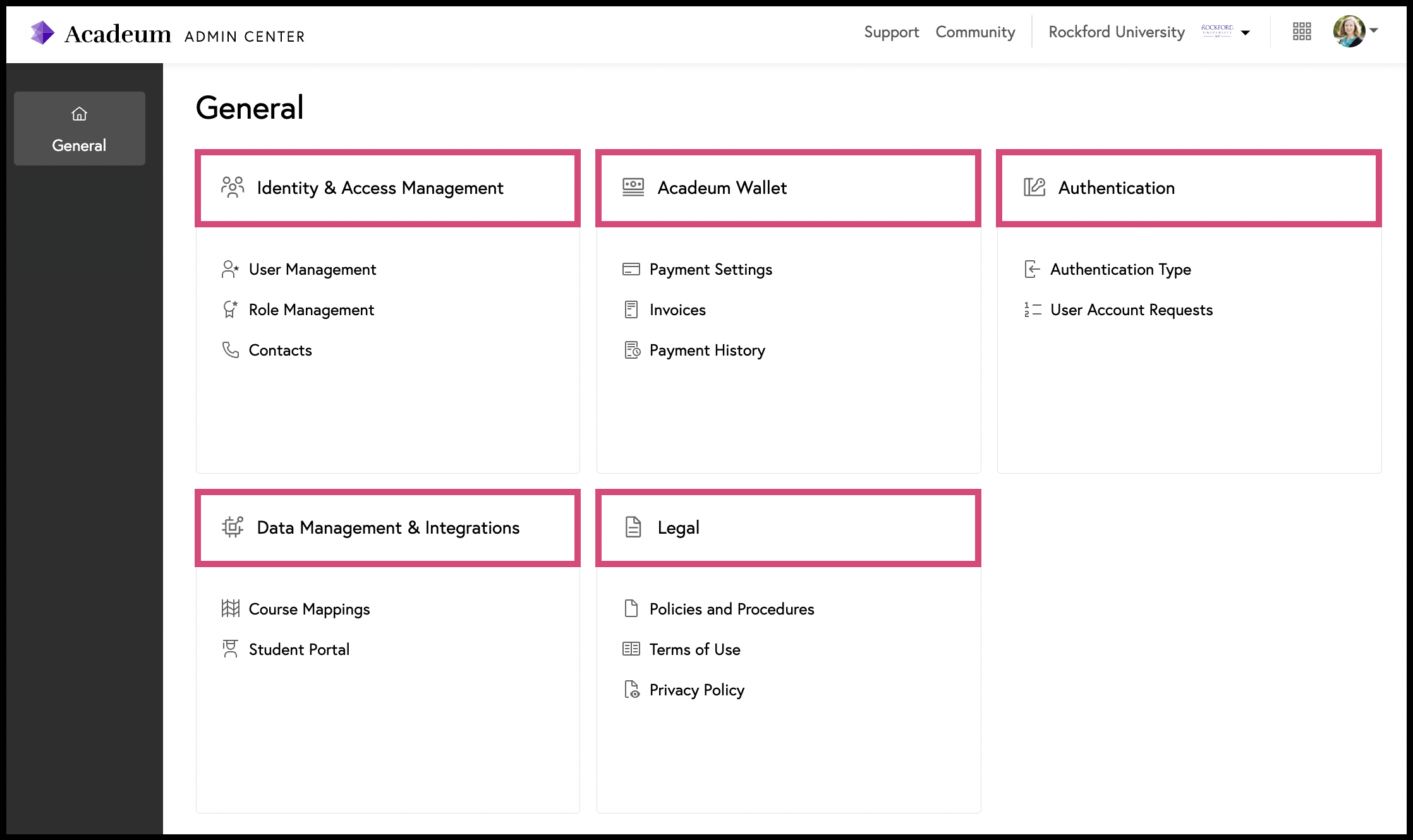This screenshot has height=840, width=1413.
Task: Click the Acadeum wordmark in header
Action: pyautogui.click(x=118, y=33)
